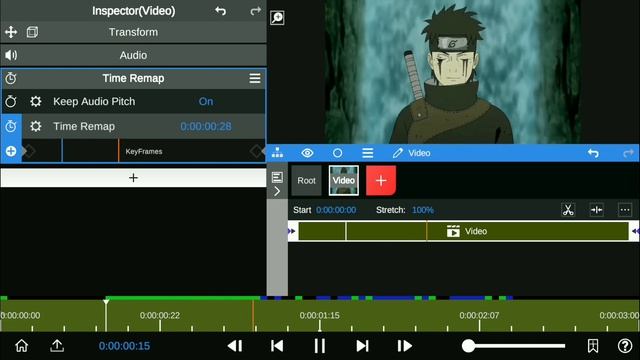
Task: Add a new effect with plus bar
Action: click(133, 178)
